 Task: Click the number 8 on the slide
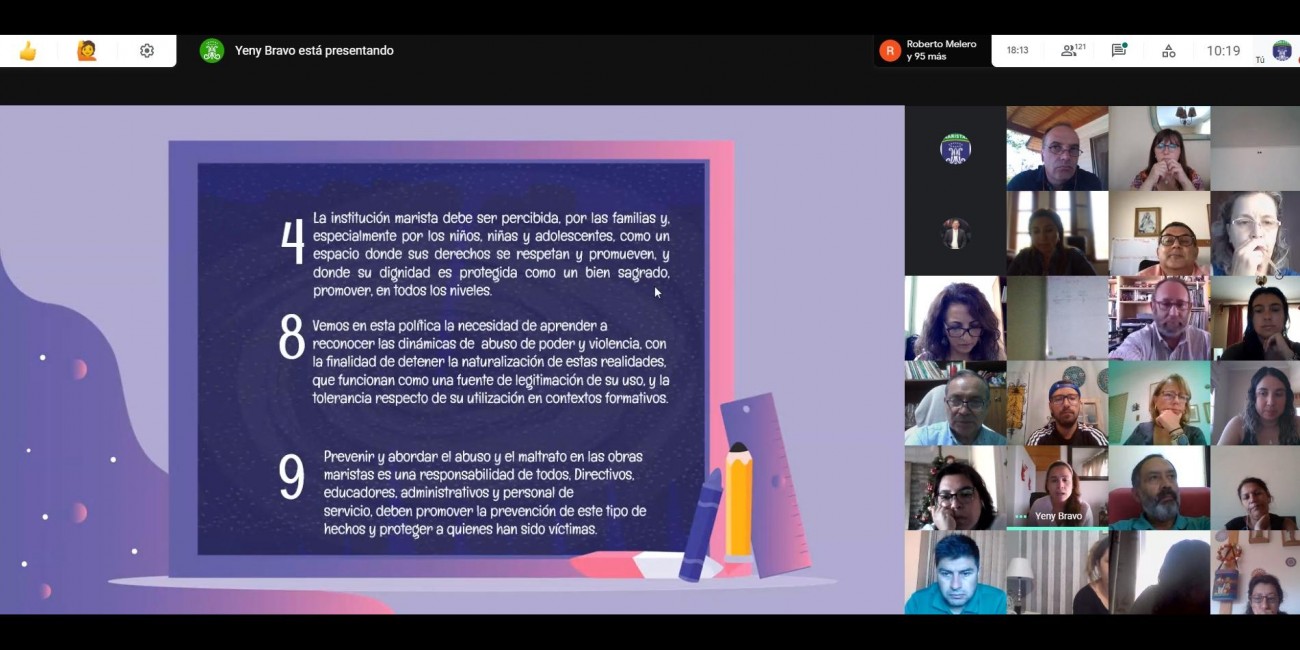(x=291, y=338)
